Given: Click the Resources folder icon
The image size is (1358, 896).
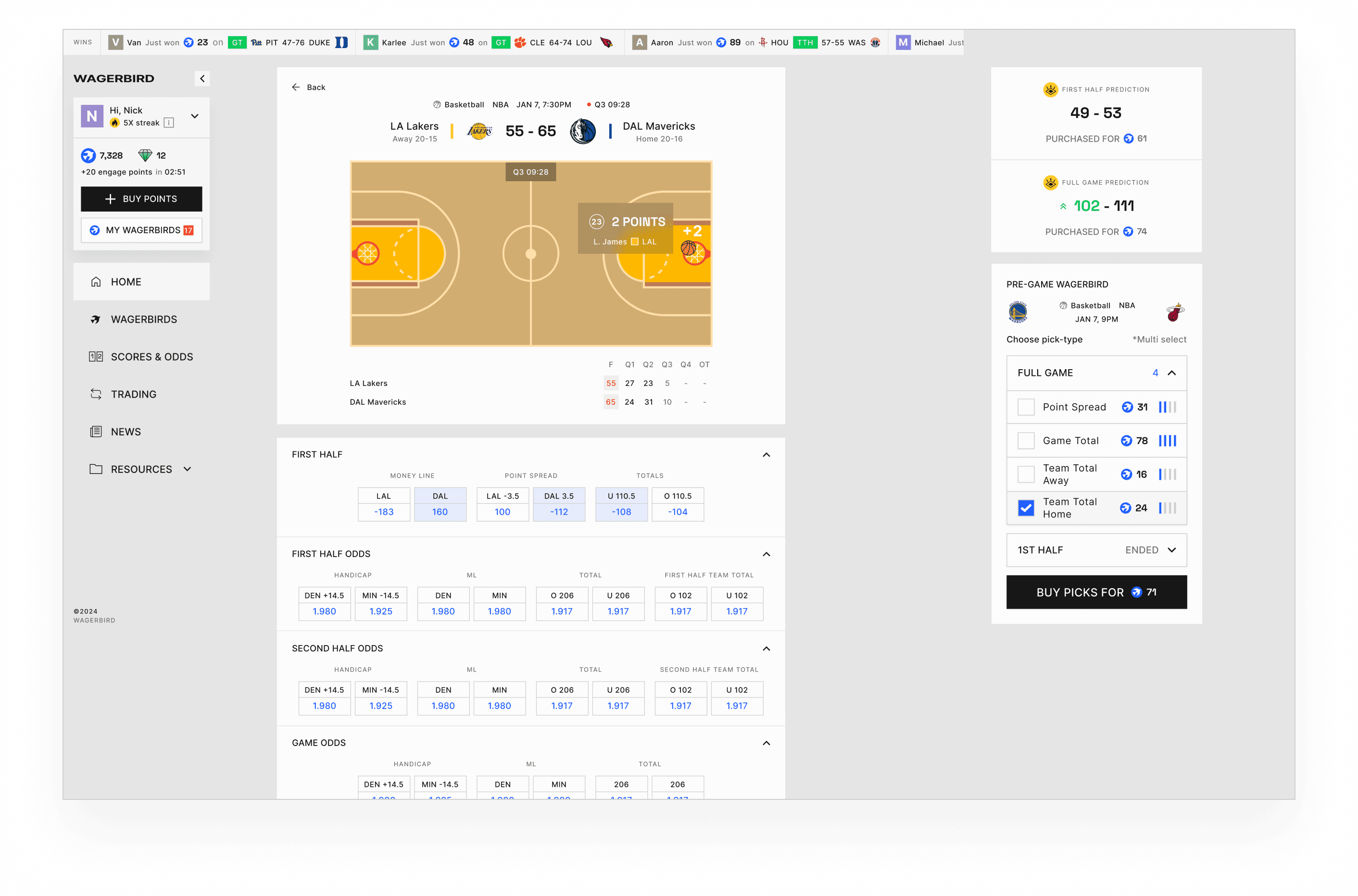Looking at the screenshot, I should pos(96,469).
